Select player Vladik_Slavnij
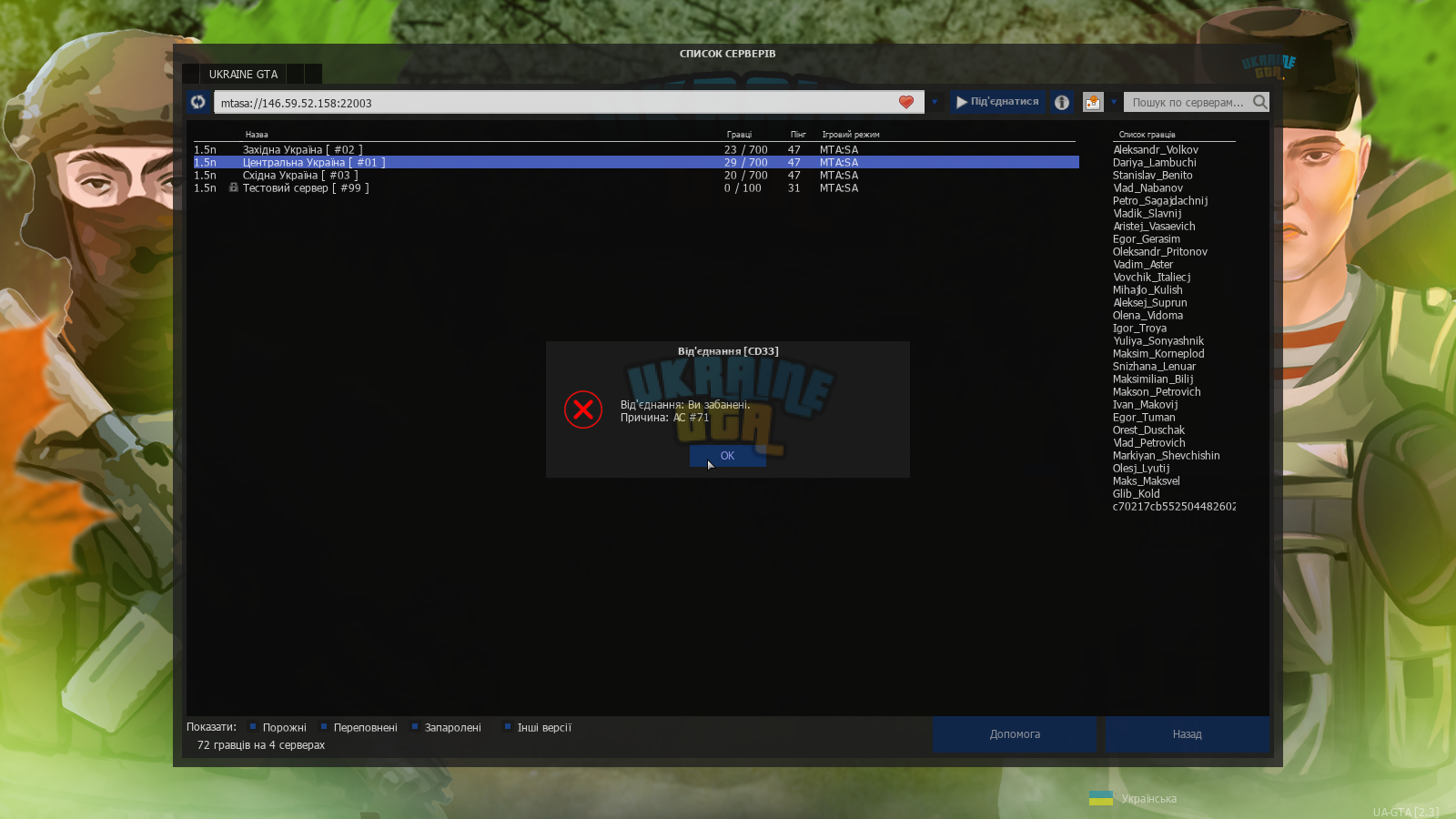This screenshot has height=819, width=1456. [x=1148, y=214]
